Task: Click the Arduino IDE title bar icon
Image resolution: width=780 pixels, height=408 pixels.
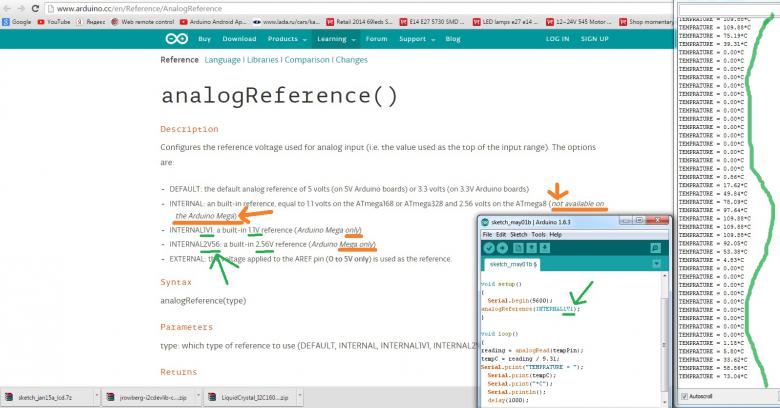Action: click(x=485, y=222)
